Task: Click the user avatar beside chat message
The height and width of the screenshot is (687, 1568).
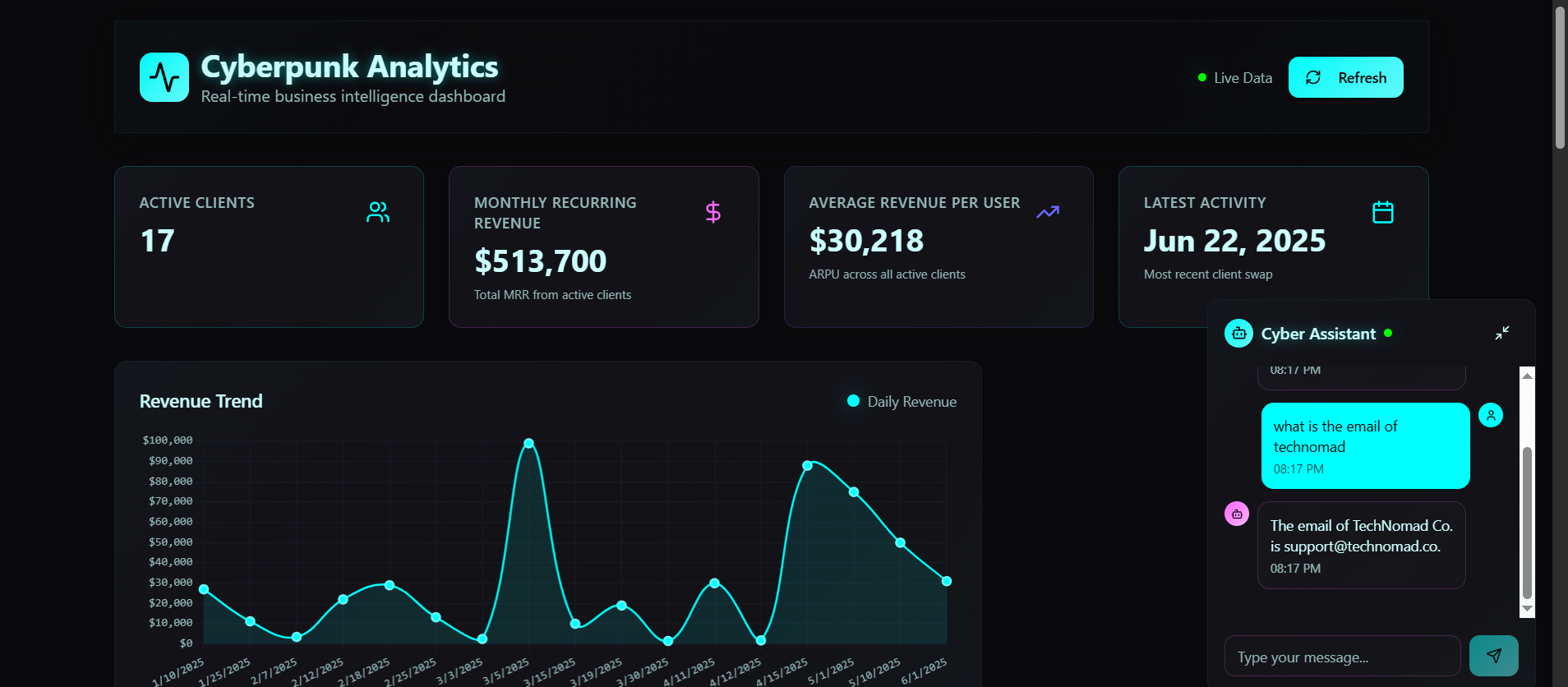Action: click(x=1490, y=415)
